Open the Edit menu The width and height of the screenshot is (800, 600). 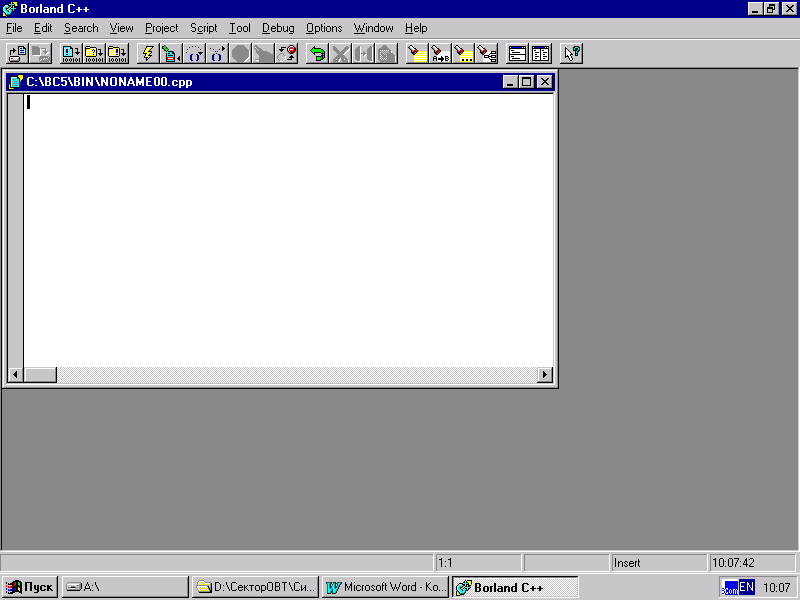coord(43,28)
